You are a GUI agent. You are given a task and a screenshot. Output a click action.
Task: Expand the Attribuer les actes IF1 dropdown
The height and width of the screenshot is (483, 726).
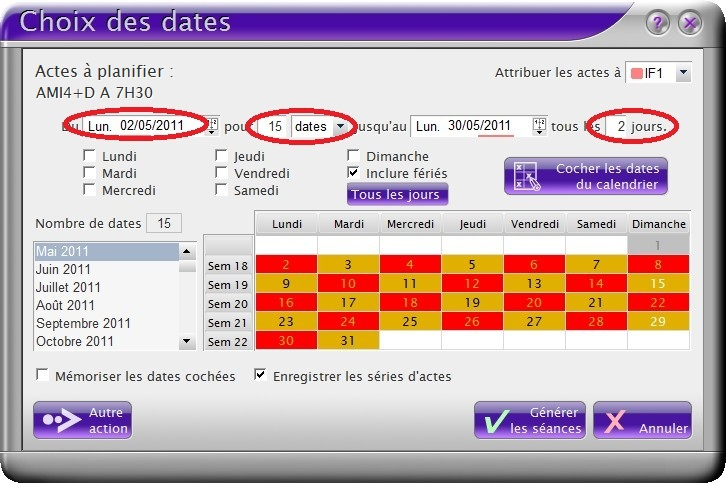click(683, 73)
